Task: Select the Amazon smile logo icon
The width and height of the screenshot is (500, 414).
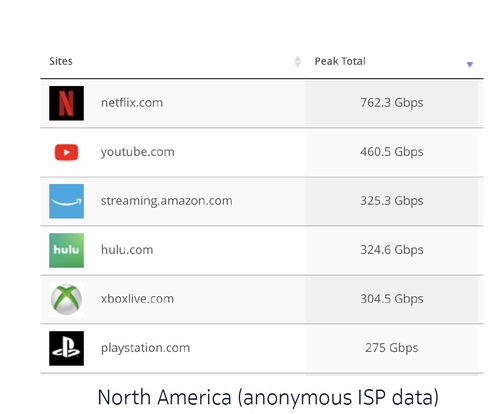Action: click(66, 201)
